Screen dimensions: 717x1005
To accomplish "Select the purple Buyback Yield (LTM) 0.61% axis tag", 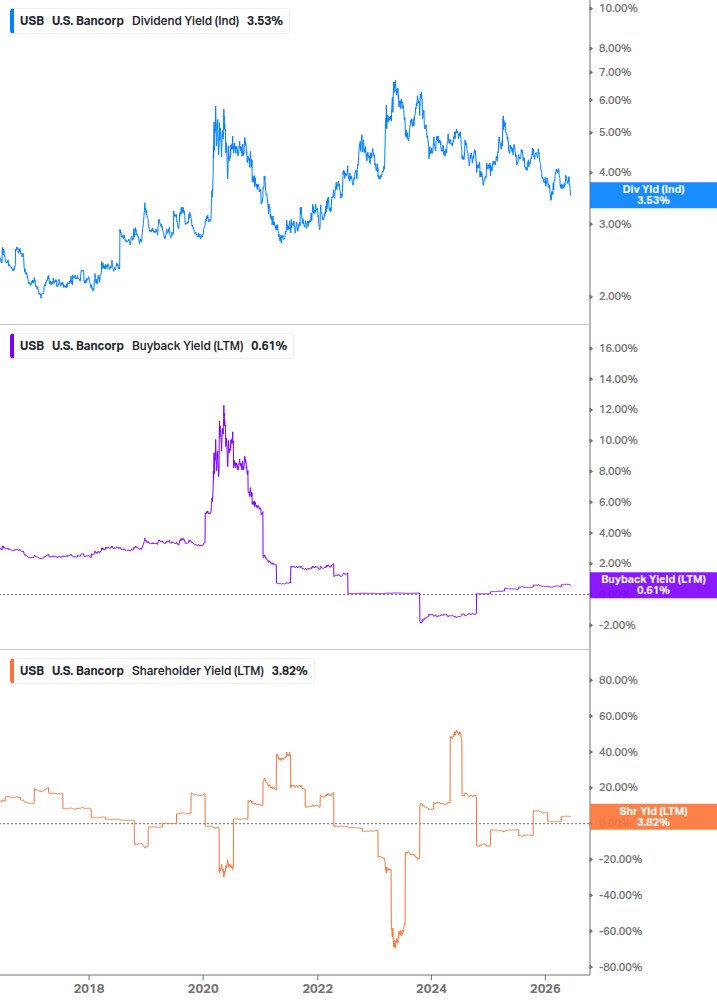I will (653, 585).
